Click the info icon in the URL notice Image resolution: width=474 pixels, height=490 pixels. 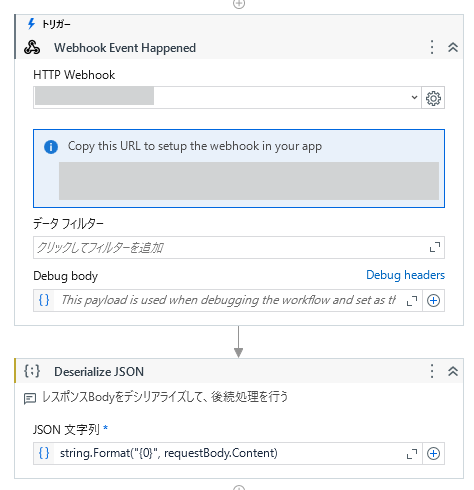click(x=51, y=147)
